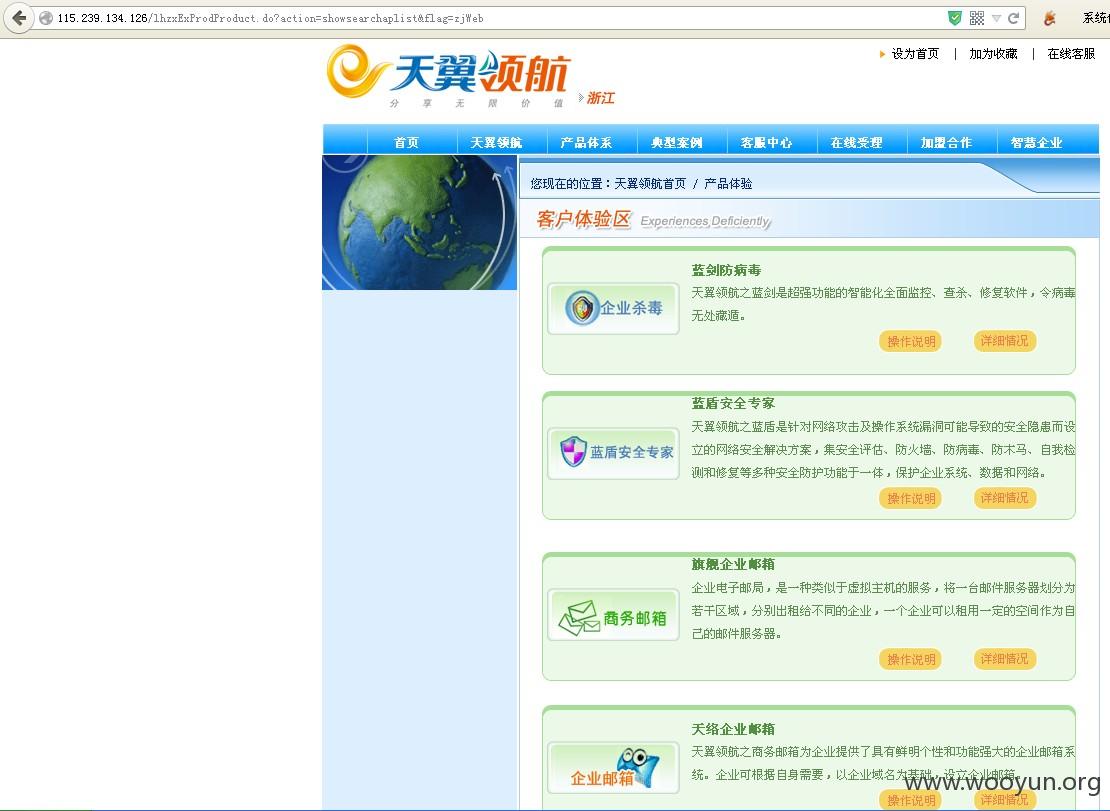Click 详细情况 button for 蓝盾安全专家

tap(1005, 497)
